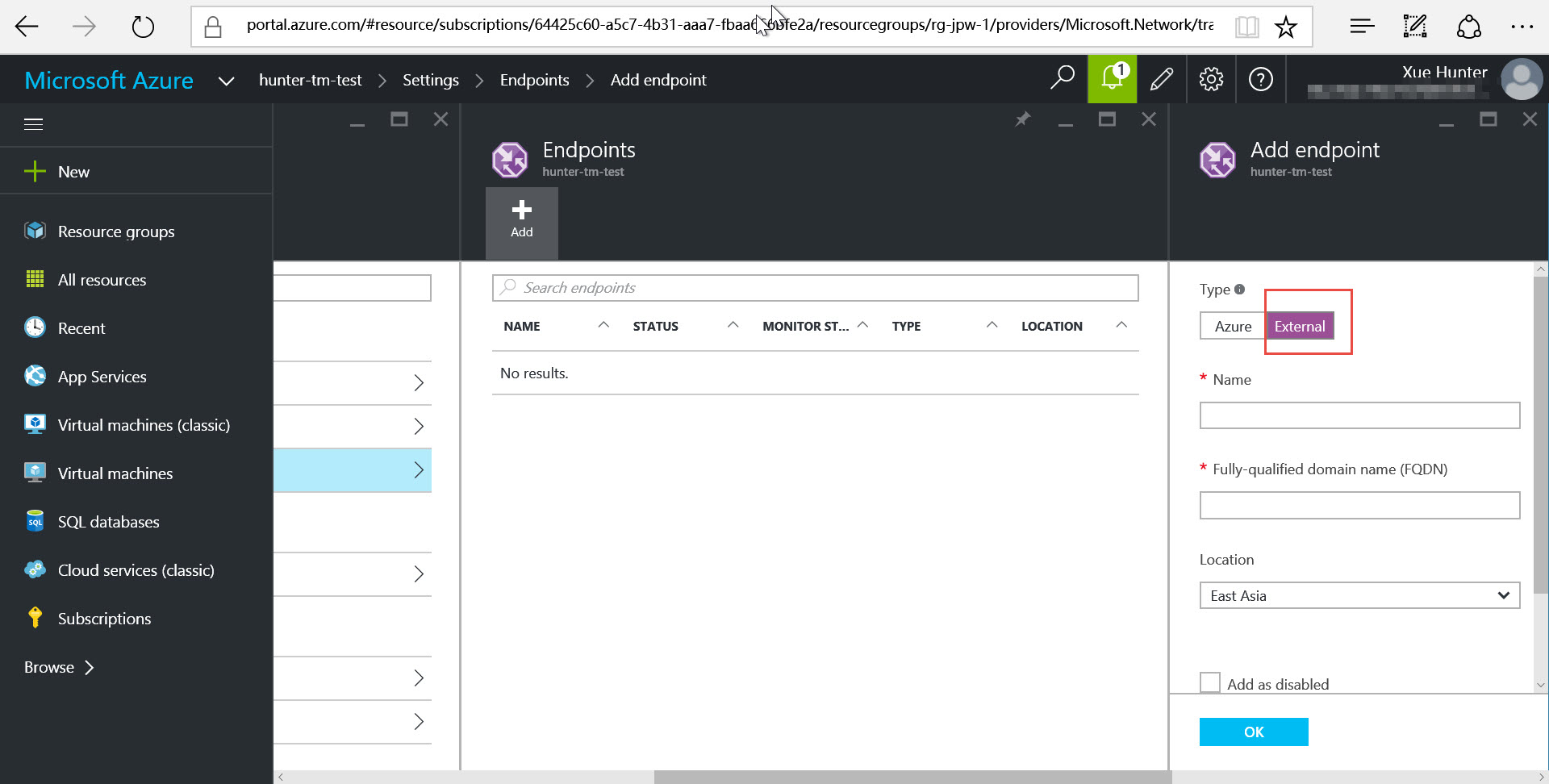Click the help question mark icon
Image resolution: width=1549 pixels, height=784 pixels.
(x=1260, y=79)
